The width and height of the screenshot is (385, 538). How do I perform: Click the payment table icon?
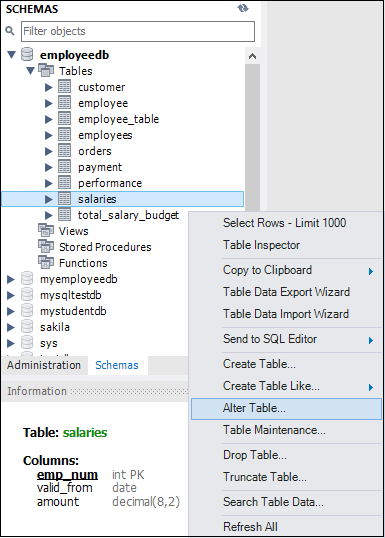[x=65, y=167]
